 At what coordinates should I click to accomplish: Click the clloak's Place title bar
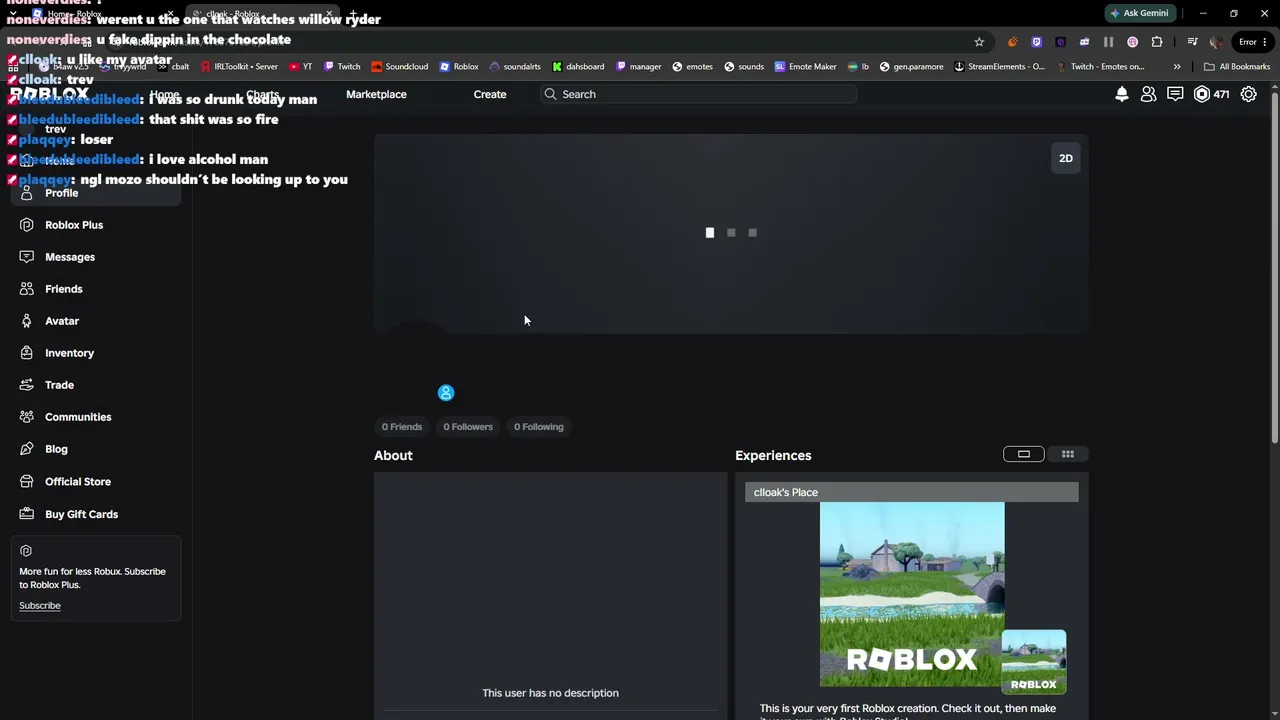tap(912, 492)
